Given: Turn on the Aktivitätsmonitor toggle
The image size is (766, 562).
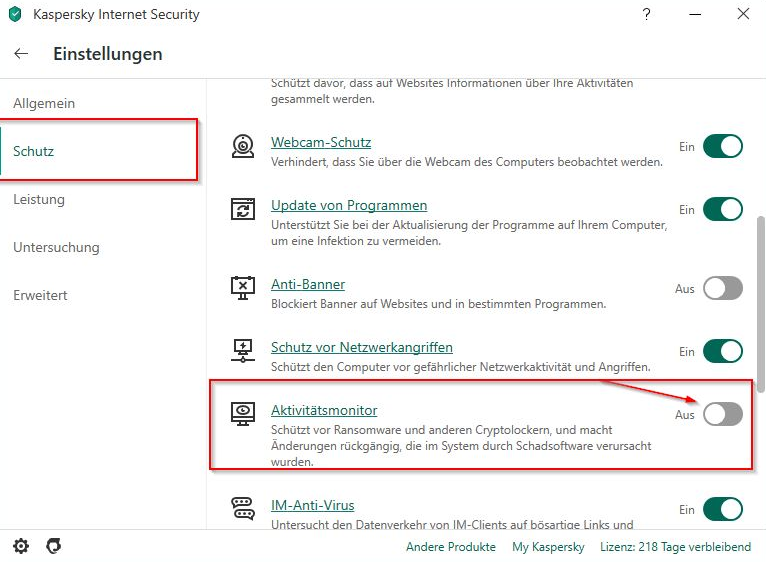Looking at the screenshot, I should point(723,414).
